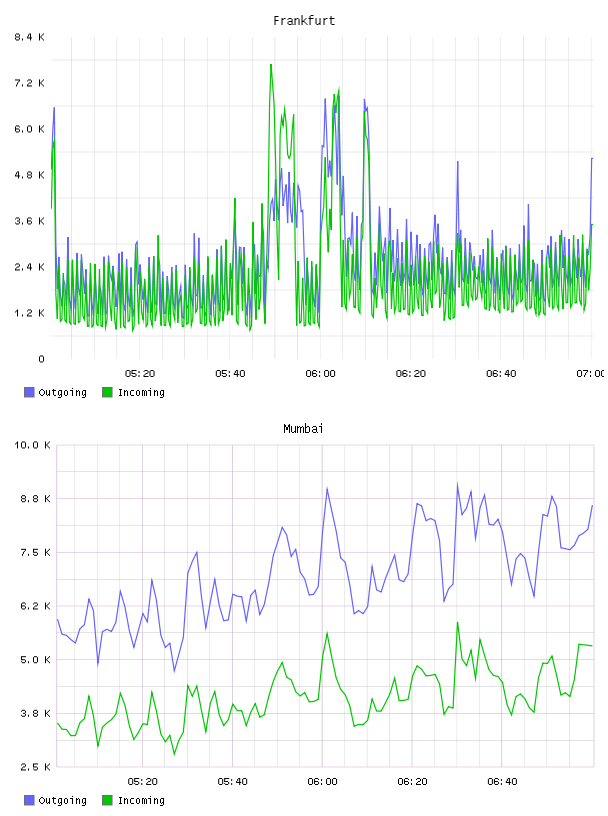Viewport: 608px width, 816px height.
Task: Click the 06:00 time label in Mumbai chart
Action: pyautogui.click(x=322, y=782)
